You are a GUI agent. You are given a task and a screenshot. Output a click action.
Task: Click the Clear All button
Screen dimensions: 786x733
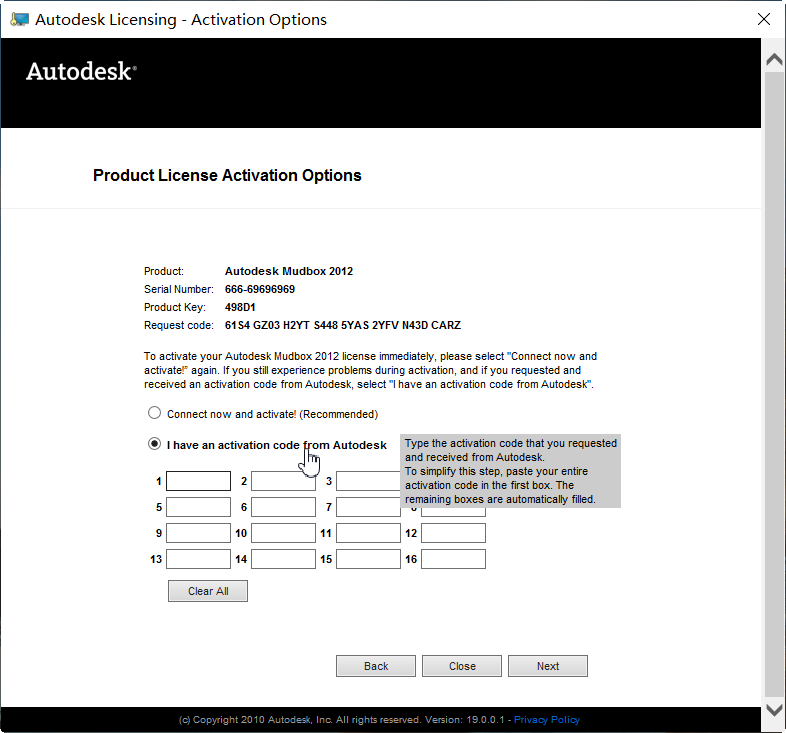click(208, 591)
